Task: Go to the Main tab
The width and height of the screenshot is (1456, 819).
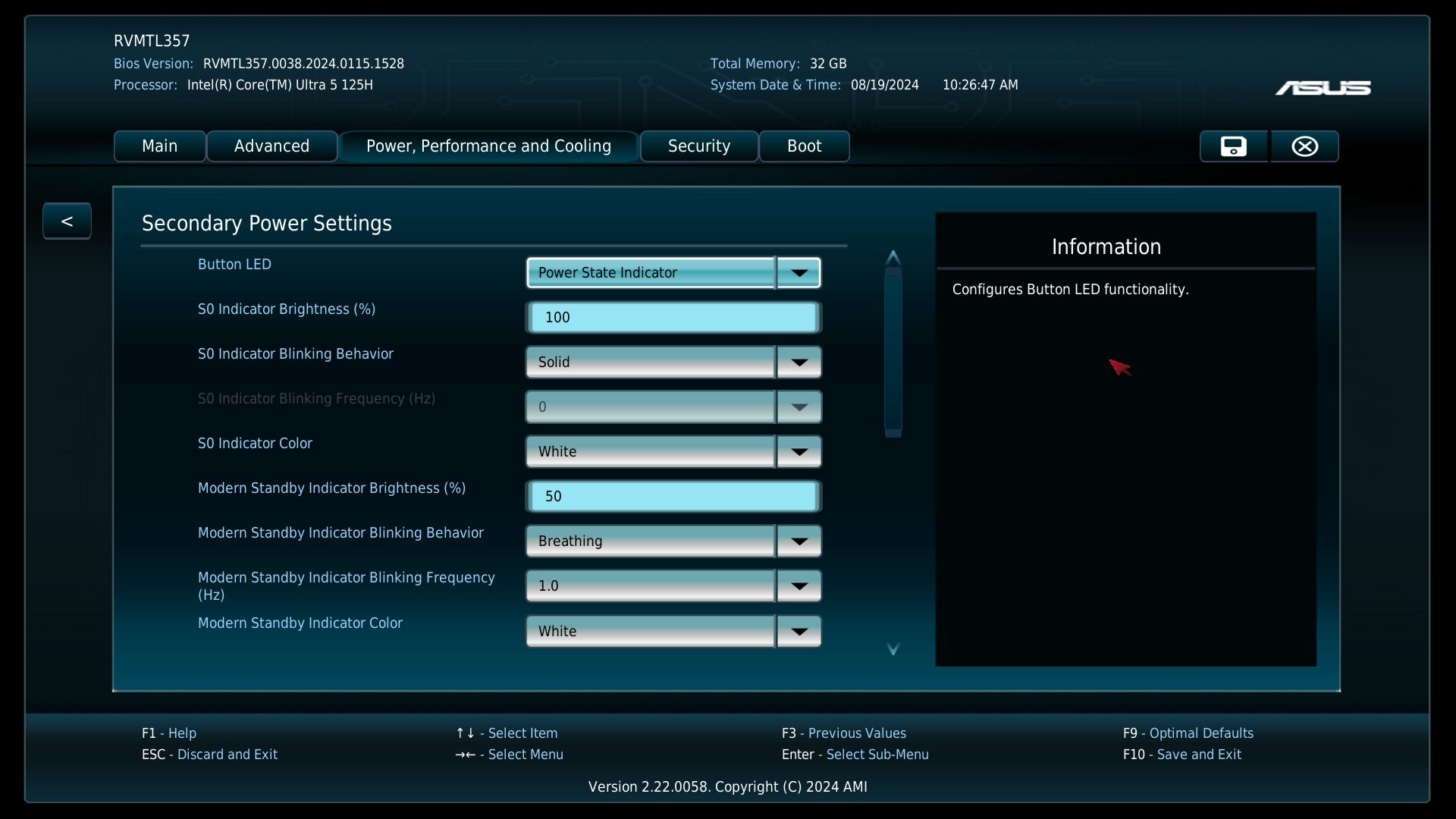Action: 159,146
